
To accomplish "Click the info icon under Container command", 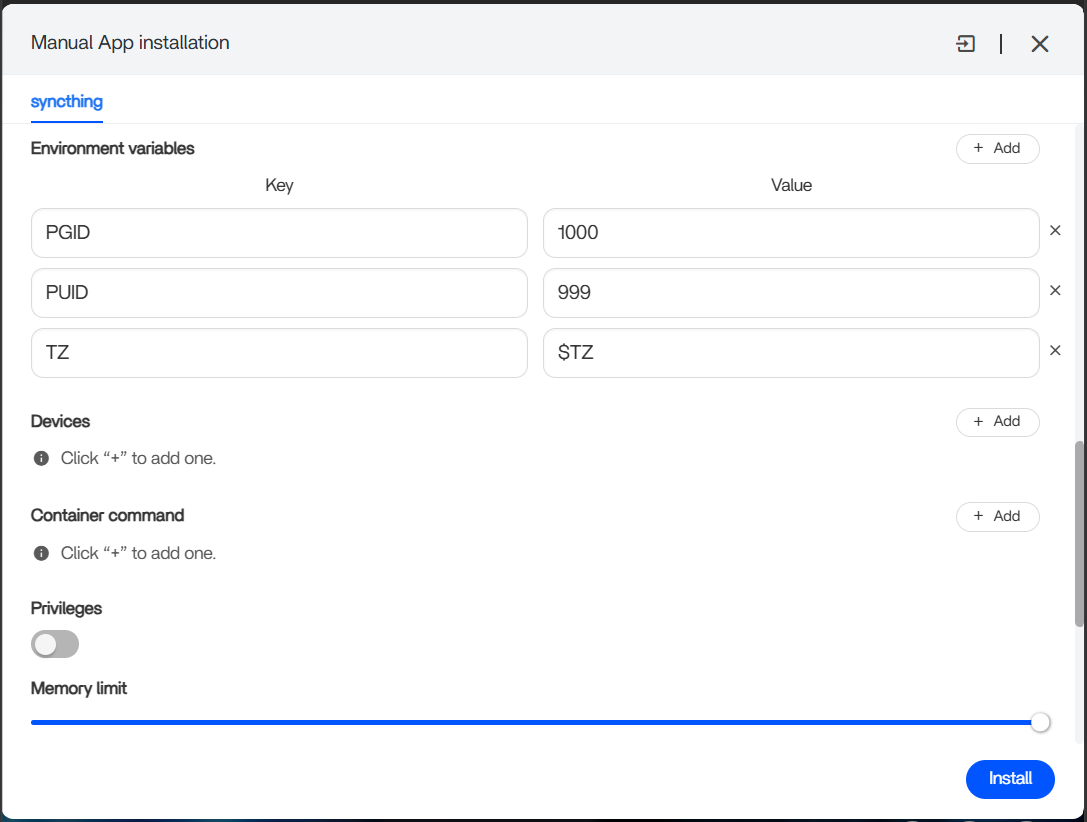I will coord(42,553).
